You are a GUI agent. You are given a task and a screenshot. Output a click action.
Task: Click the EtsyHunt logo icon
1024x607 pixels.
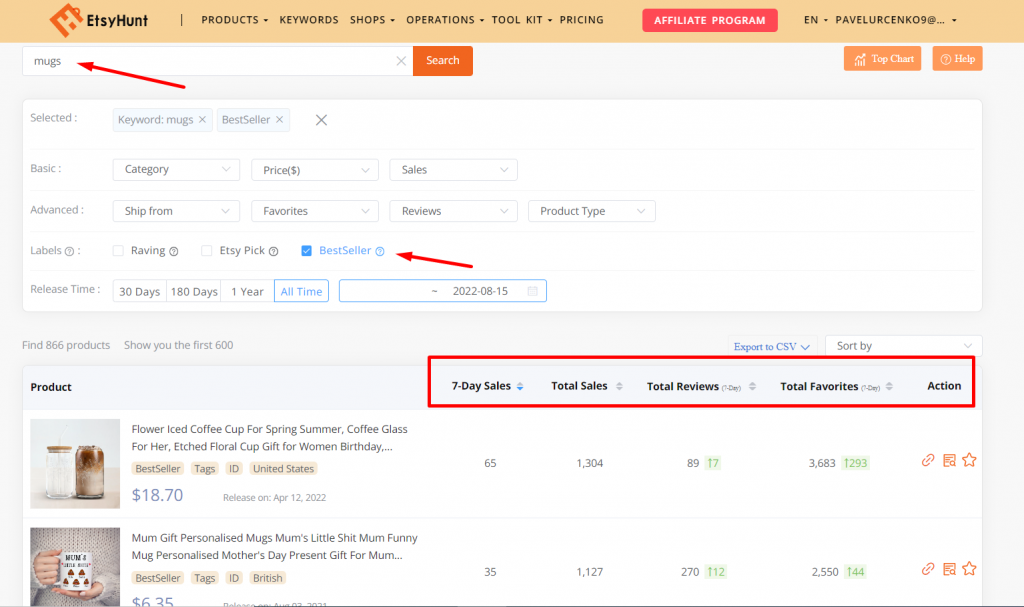[66, 20]
